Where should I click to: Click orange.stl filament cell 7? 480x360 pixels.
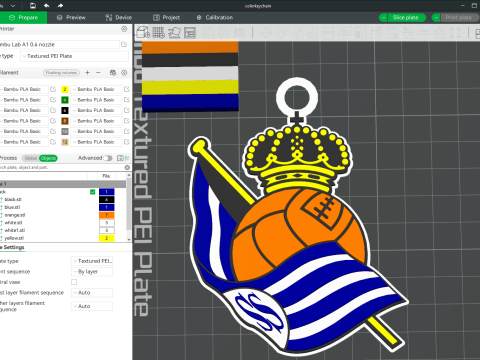(x=107, y=215)
